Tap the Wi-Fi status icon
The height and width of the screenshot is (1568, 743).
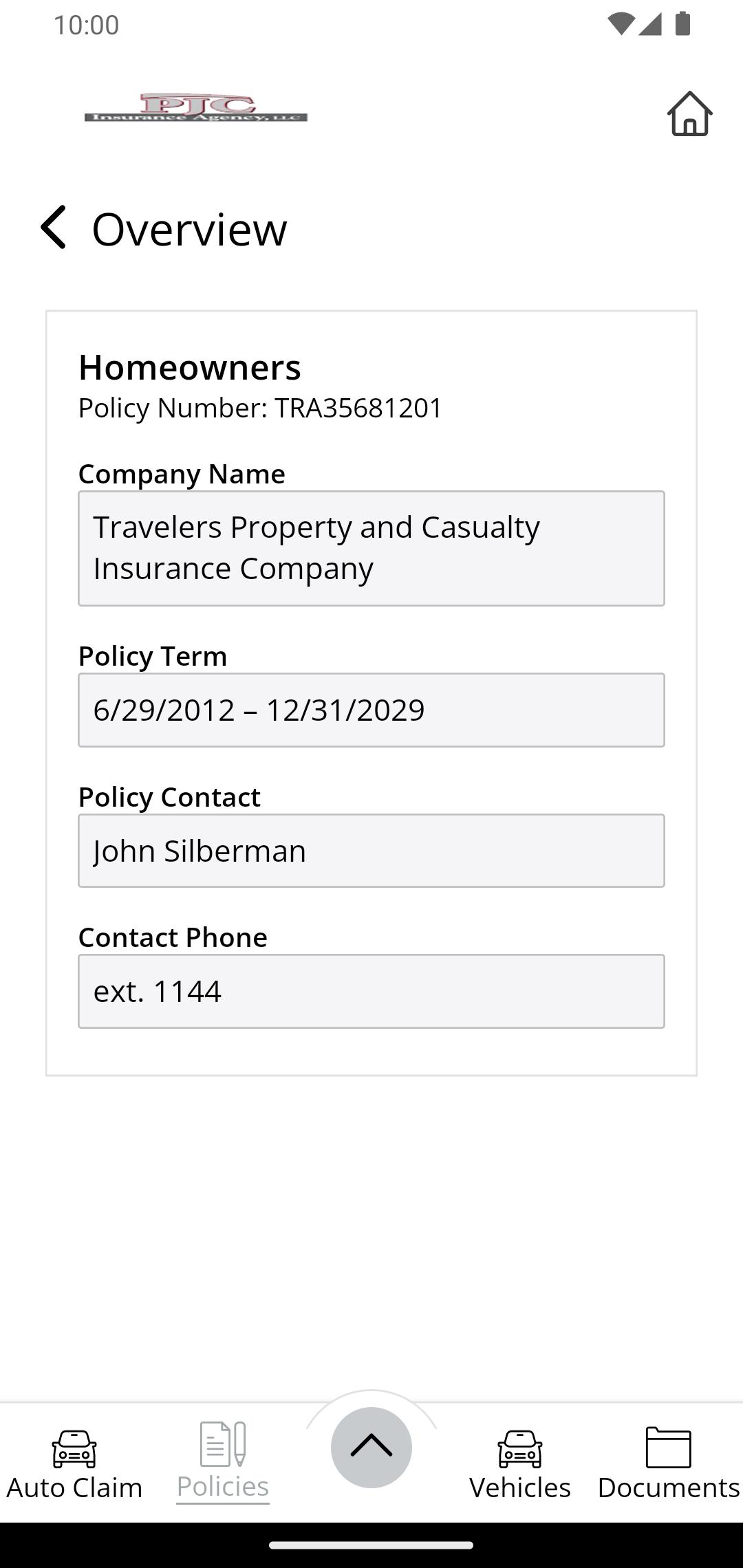click(x=621, y=24)
